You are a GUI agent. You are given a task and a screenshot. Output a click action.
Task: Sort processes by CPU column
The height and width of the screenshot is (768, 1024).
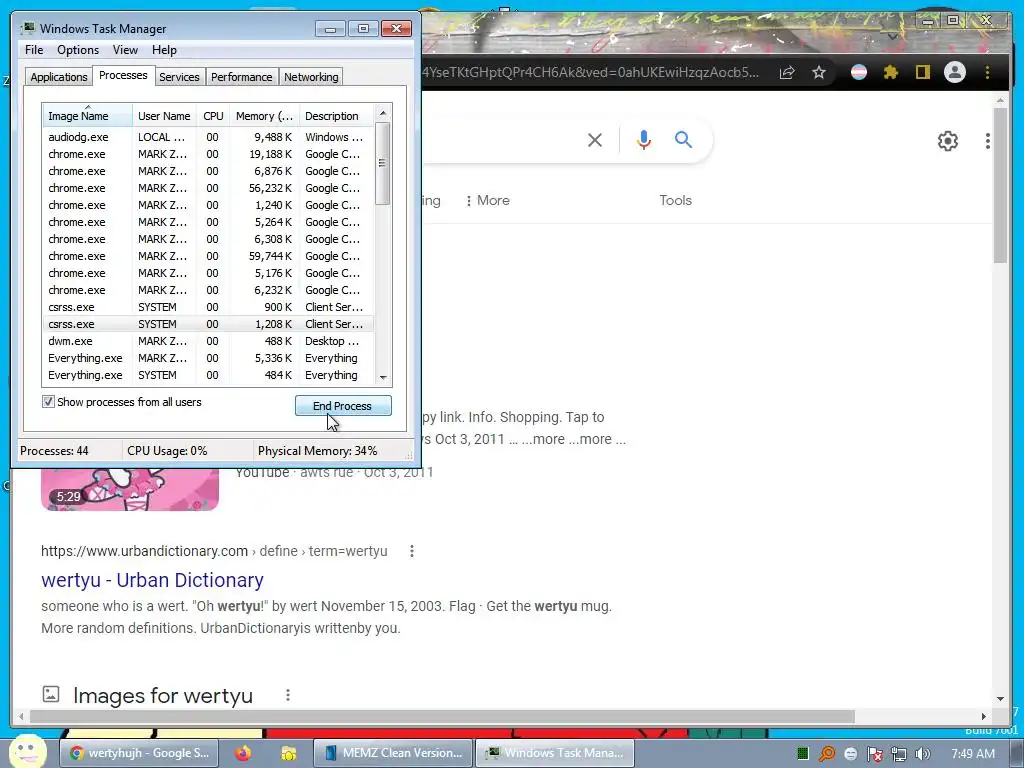(x=213, y=116)
